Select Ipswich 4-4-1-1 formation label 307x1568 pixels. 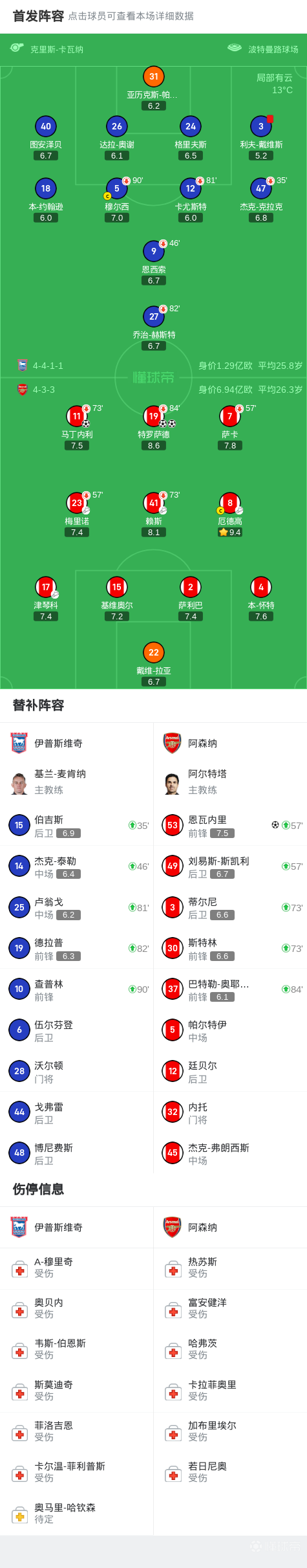48,366
